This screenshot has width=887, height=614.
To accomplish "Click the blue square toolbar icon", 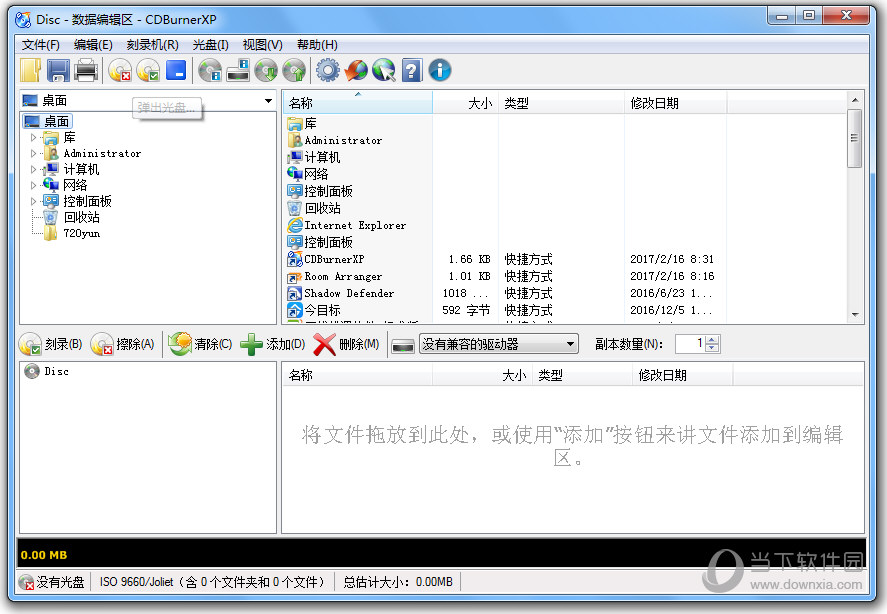I will (x=176, y=70).
